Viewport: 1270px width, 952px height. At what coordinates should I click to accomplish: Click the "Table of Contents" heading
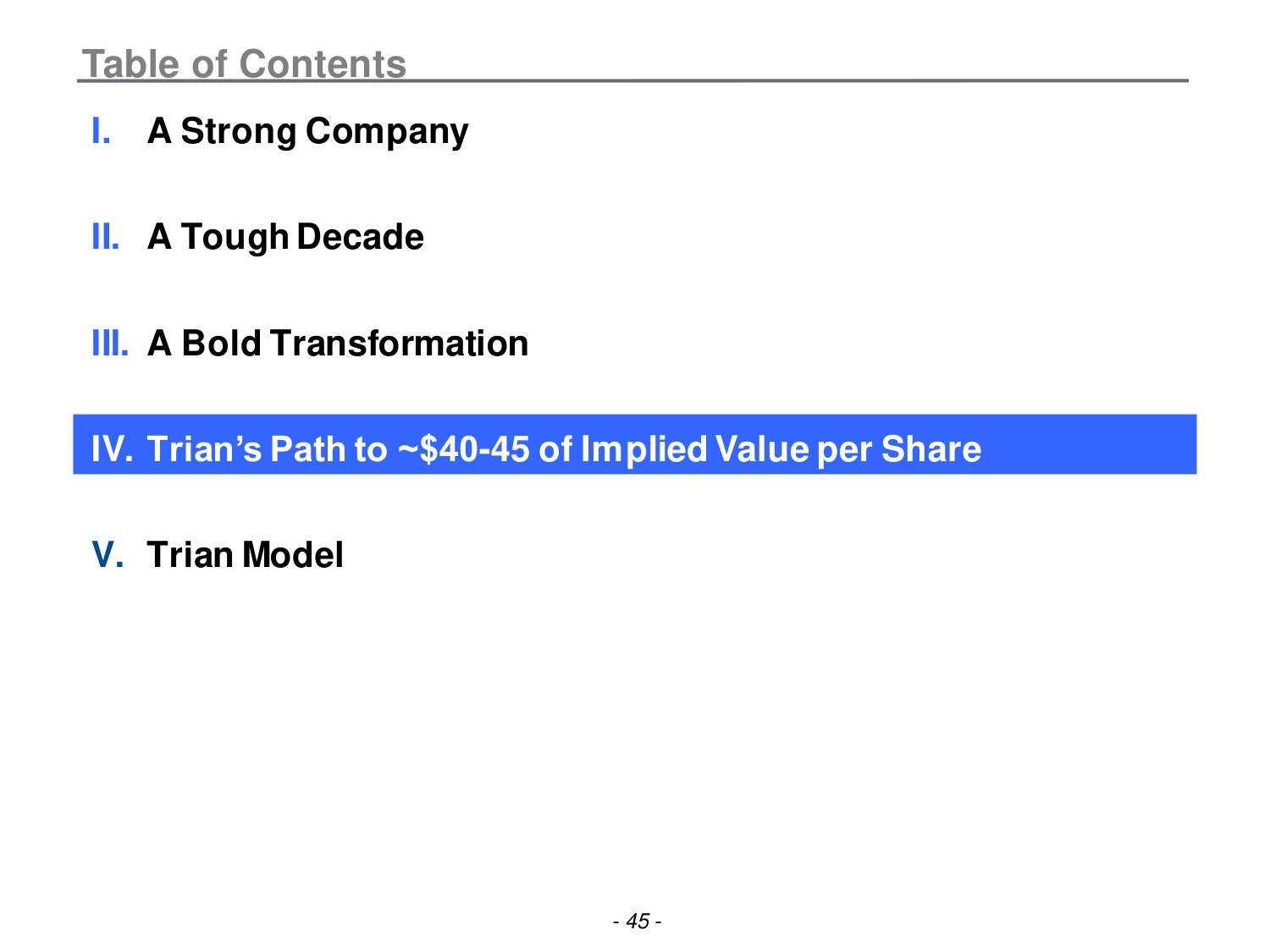coord(244,63)
